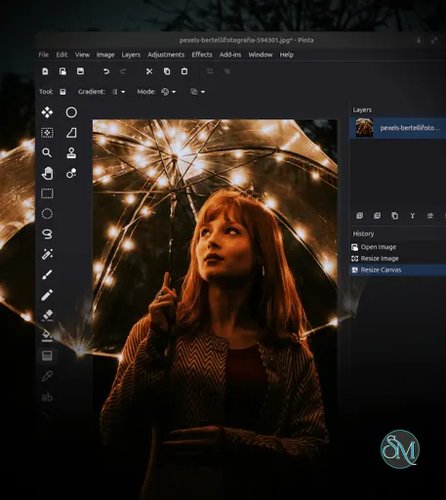Open the Image menu
Viewport: 446px width, 500px height.
click(x=105, y=55)
